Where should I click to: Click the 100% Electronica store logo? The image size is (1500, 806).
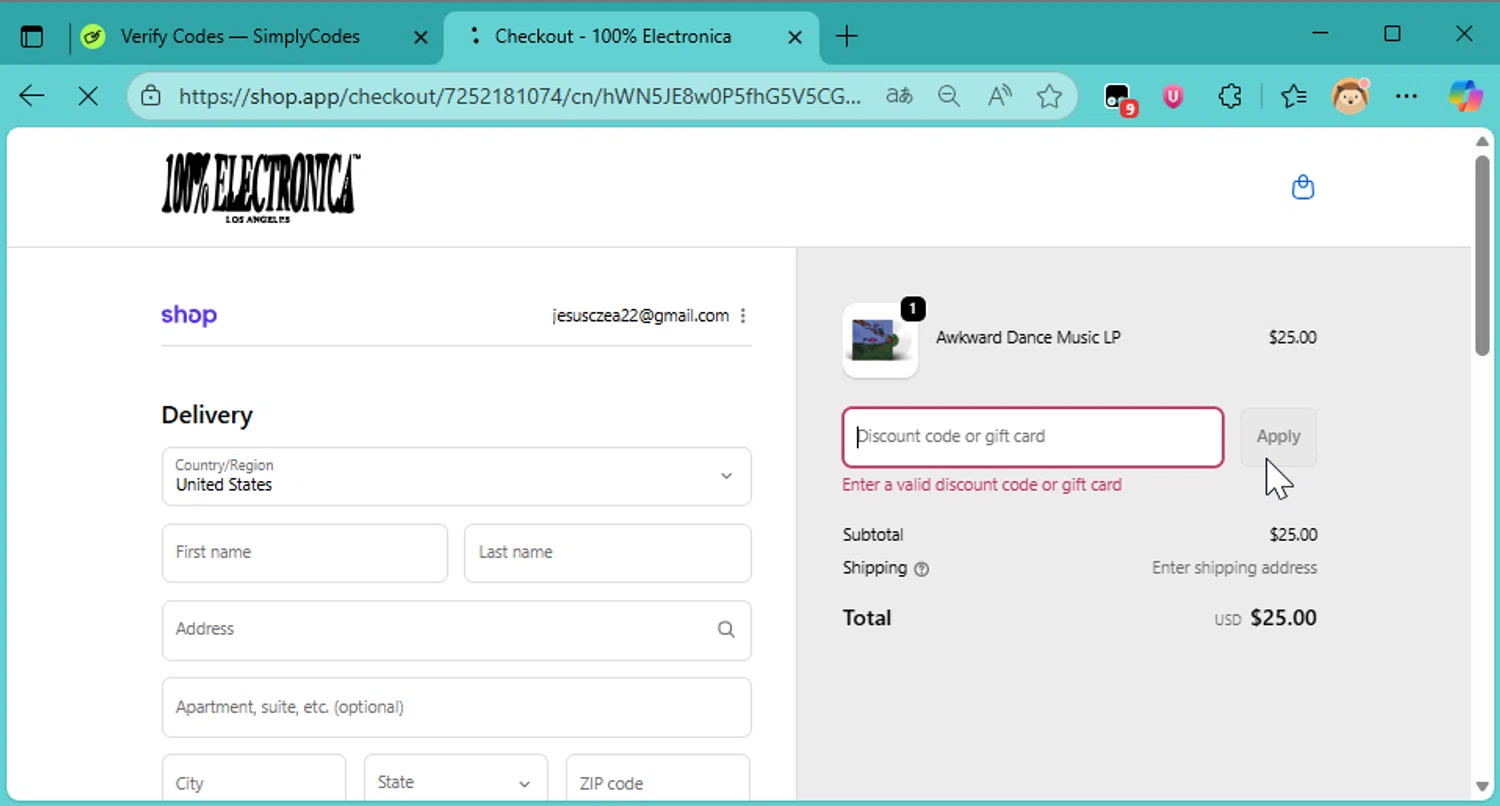(x=260, y=187)
